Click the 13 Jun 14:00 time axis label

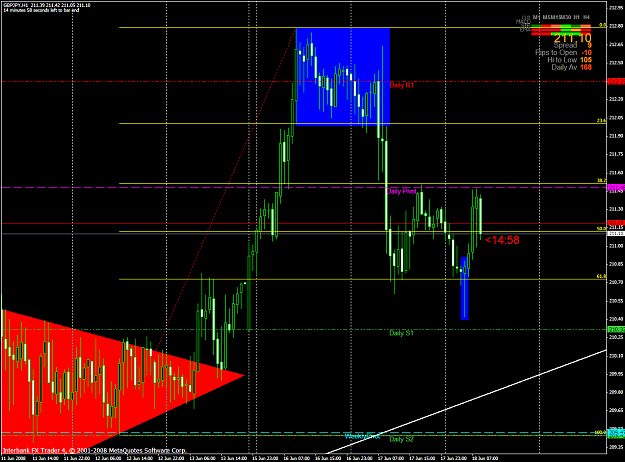(x=233, y=458)
